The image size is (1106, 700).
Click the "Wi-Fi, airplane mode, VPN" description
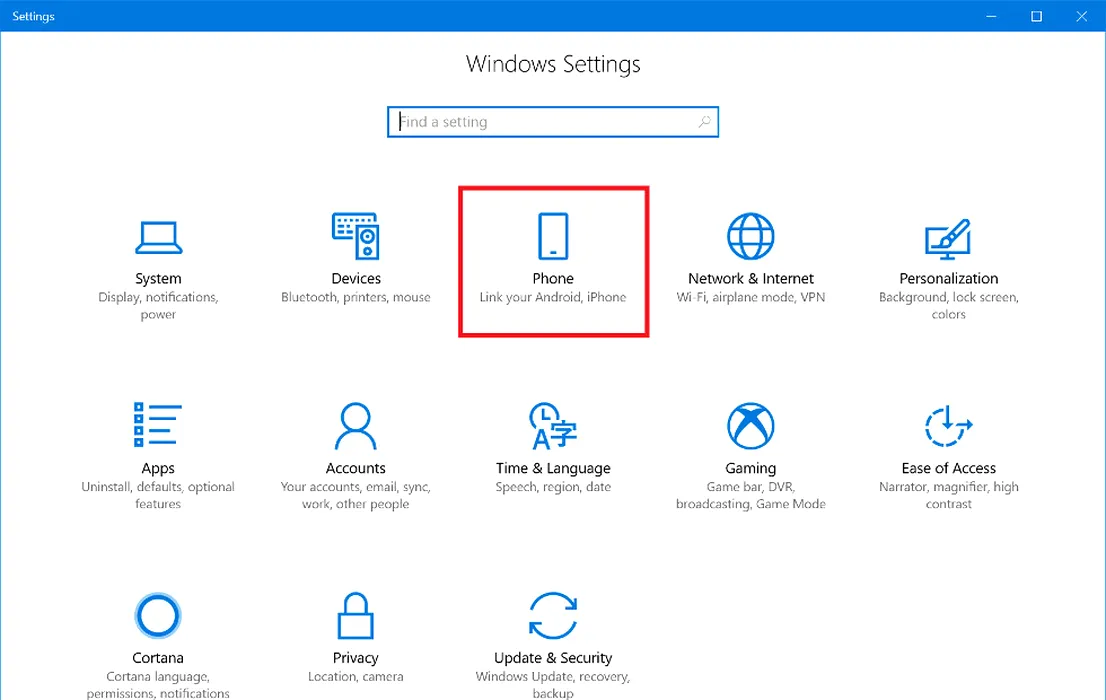pyautogui.click(x=750, y=297)
